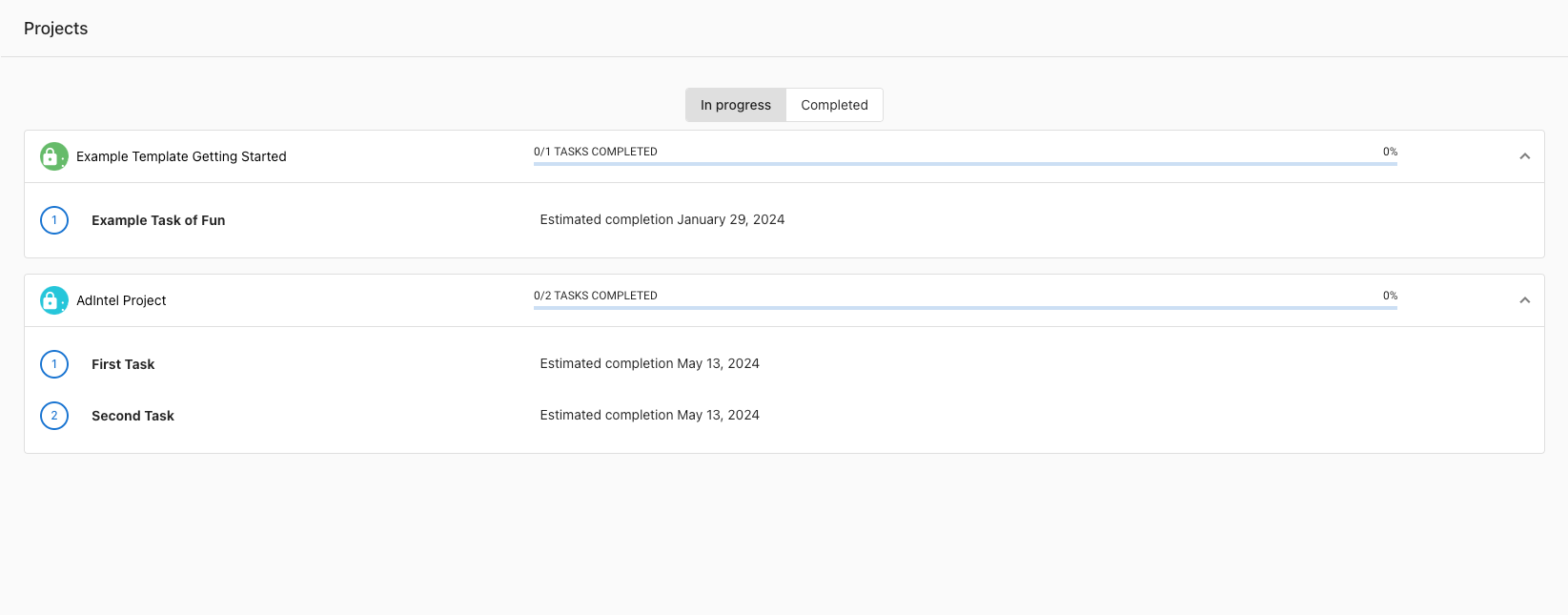Click the Example Template Getting Started title
The width and height of the screenshot is (1568, 615).
(181, 156)
